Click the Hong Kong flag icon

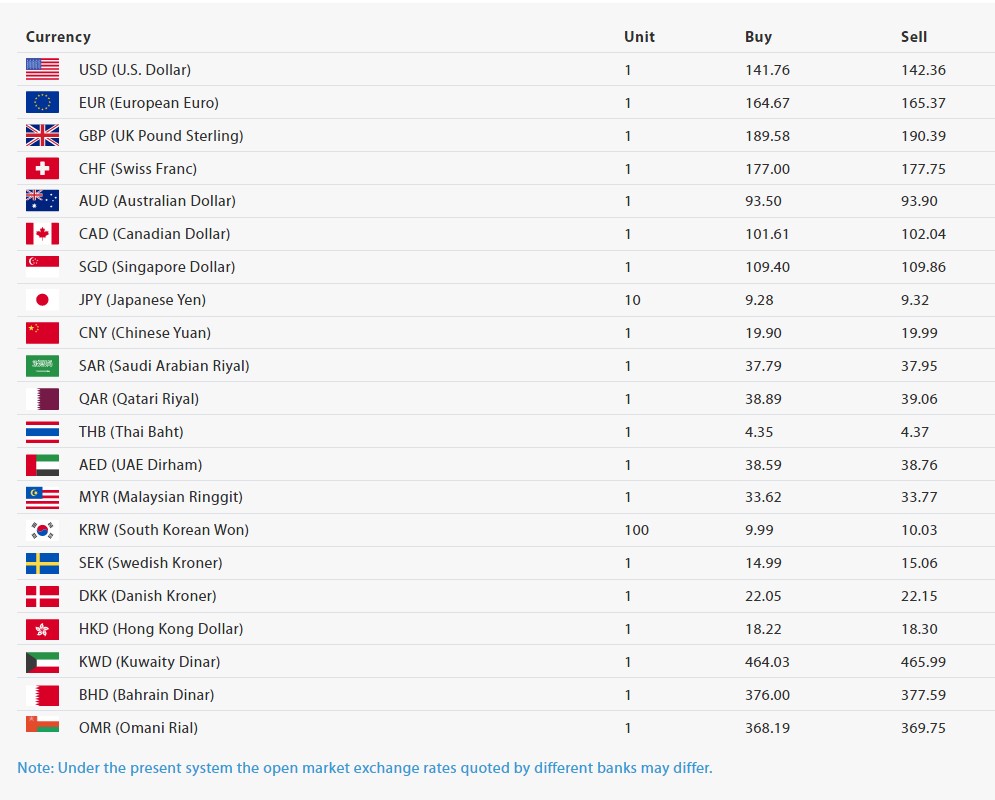click(x=42, y=629)
